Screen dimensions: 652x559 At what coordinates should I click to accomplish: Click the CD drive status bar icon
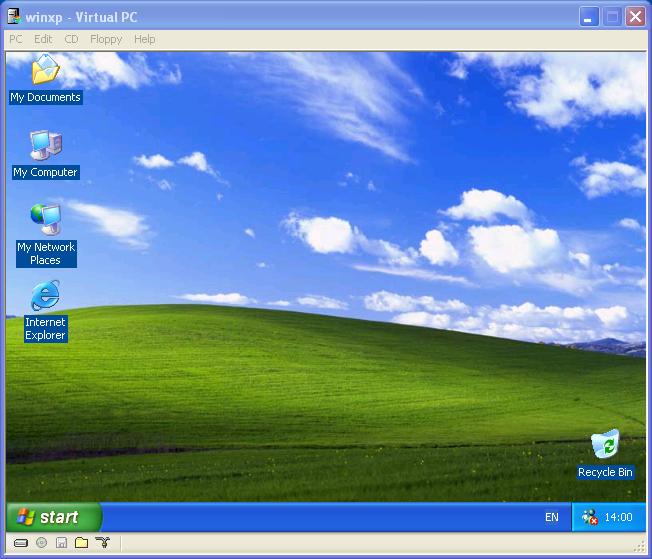pyautogui.click(x=41, y=542)
